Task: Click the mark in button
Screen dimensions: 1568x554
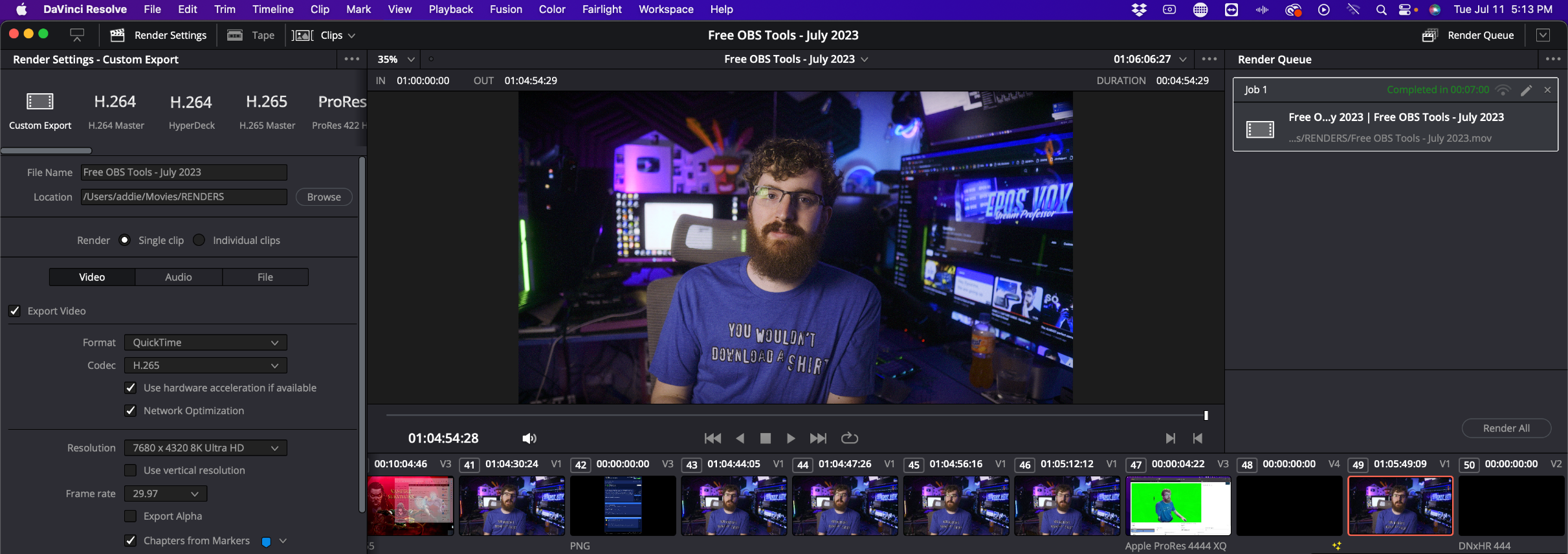Action: 1170,438
